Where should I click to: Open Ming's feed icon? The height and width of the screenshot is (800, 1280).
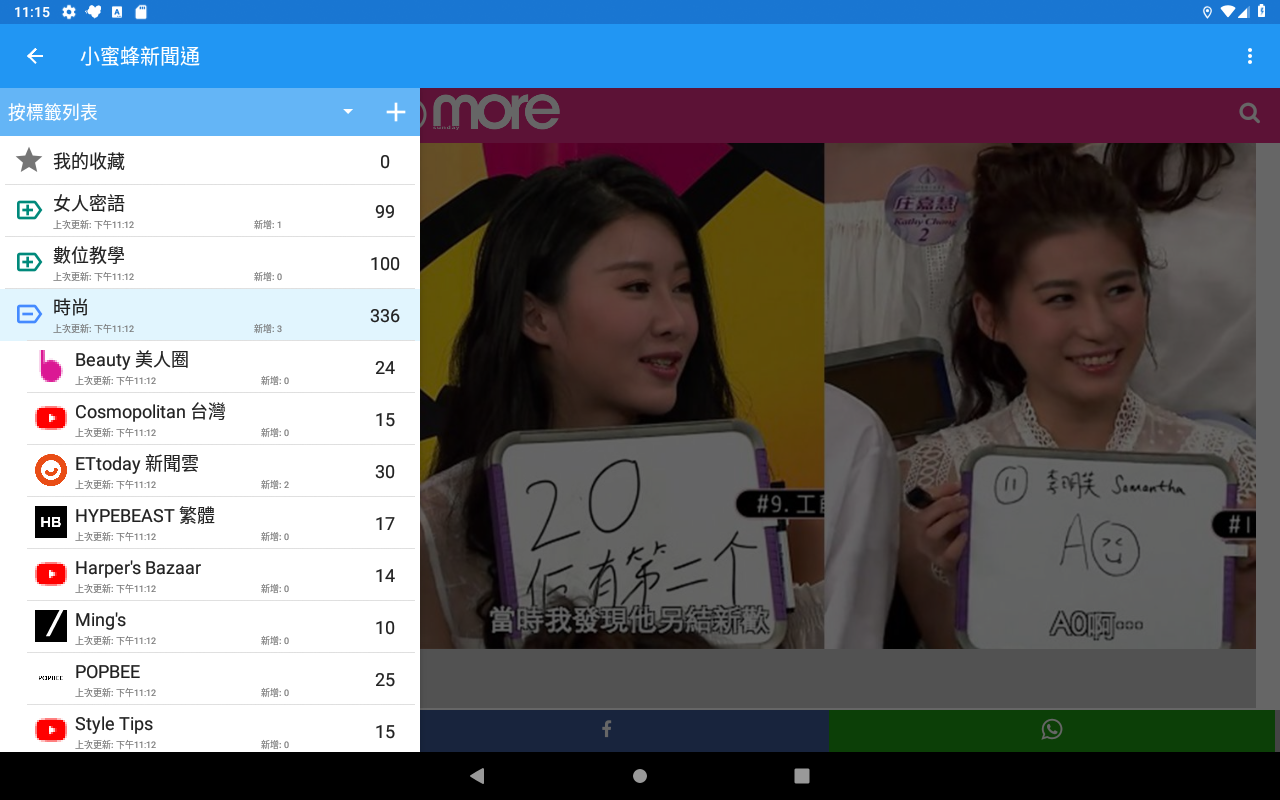pyautogui.click(x=51, y=626)
